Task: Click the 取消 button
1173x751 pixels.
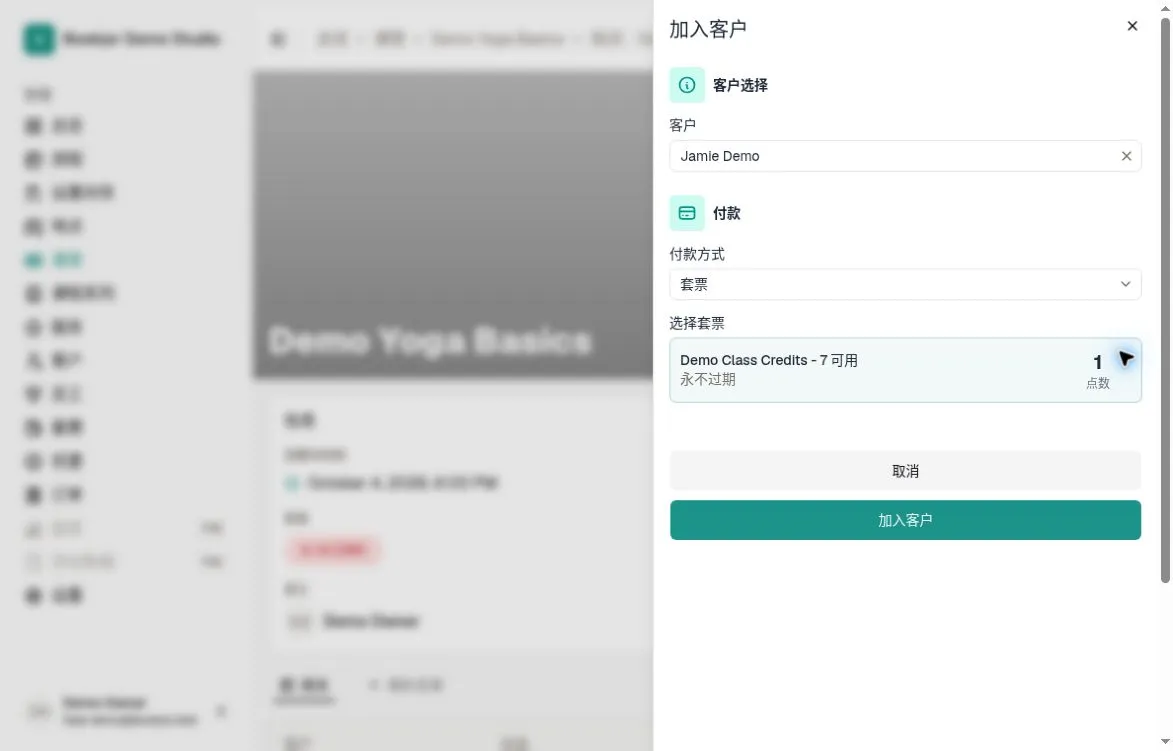Action: pyautogui.click(x=905, y=471)
